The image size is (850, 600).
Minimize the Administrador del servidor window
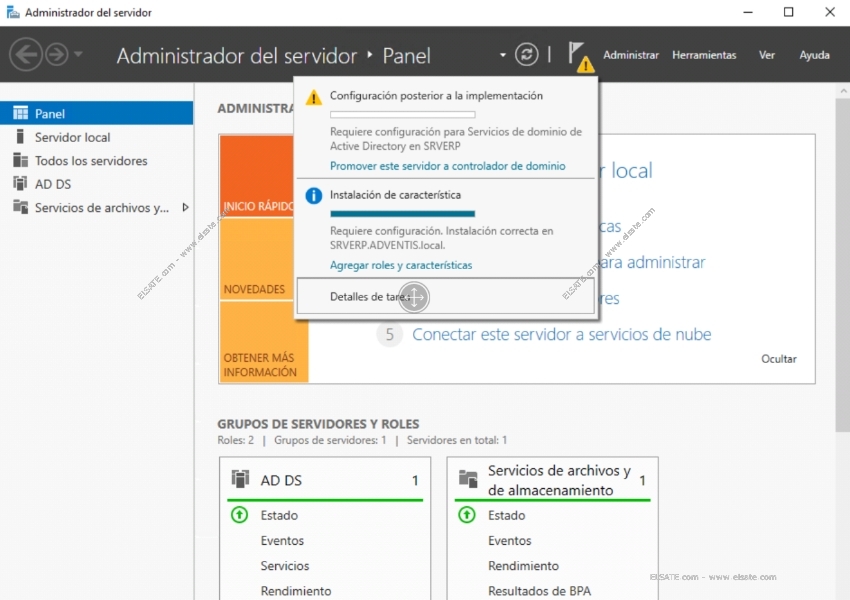pyautogui.click(x=748, y=12)
